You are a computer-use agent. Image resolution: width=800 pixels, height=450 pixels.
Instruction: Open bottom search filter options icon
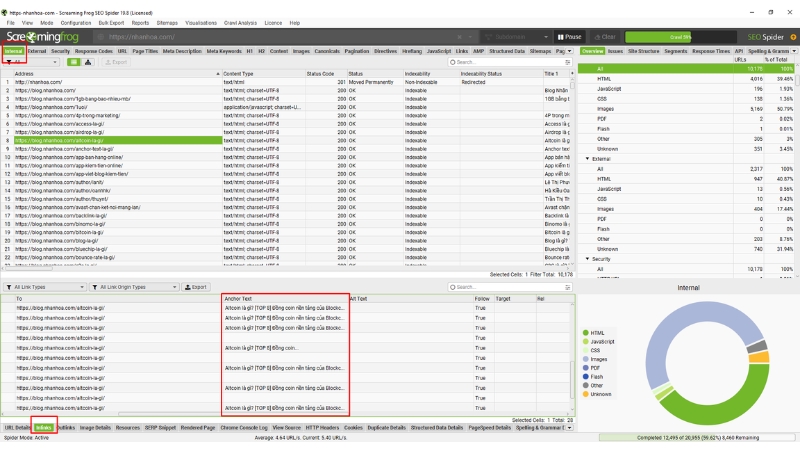568,287
